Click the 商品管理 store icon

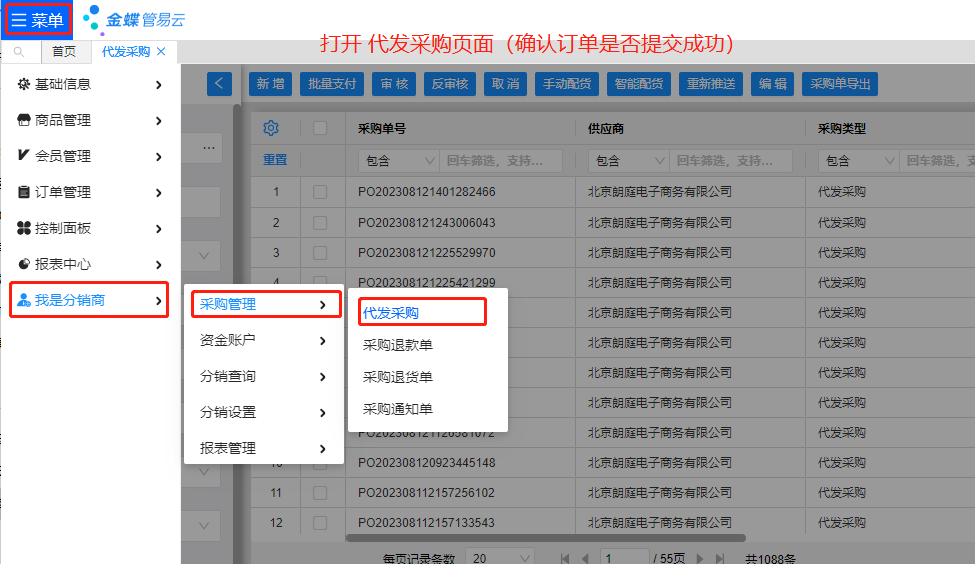[x=24, y=120]
